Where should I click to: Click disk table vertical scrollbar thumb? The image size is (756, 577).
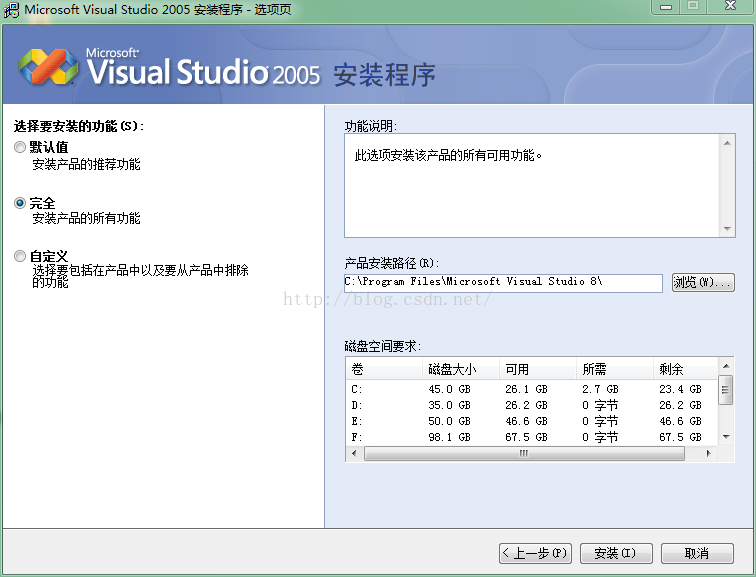point(726,390)
